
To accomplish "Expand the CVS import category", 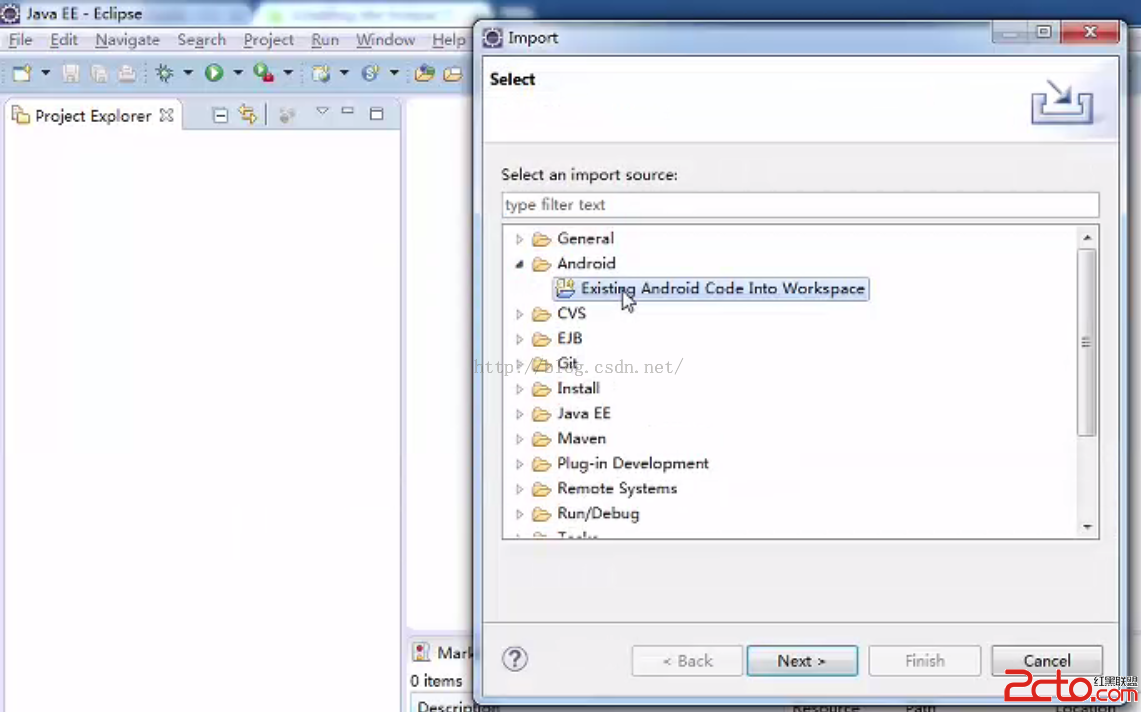I will click(520, 314).
